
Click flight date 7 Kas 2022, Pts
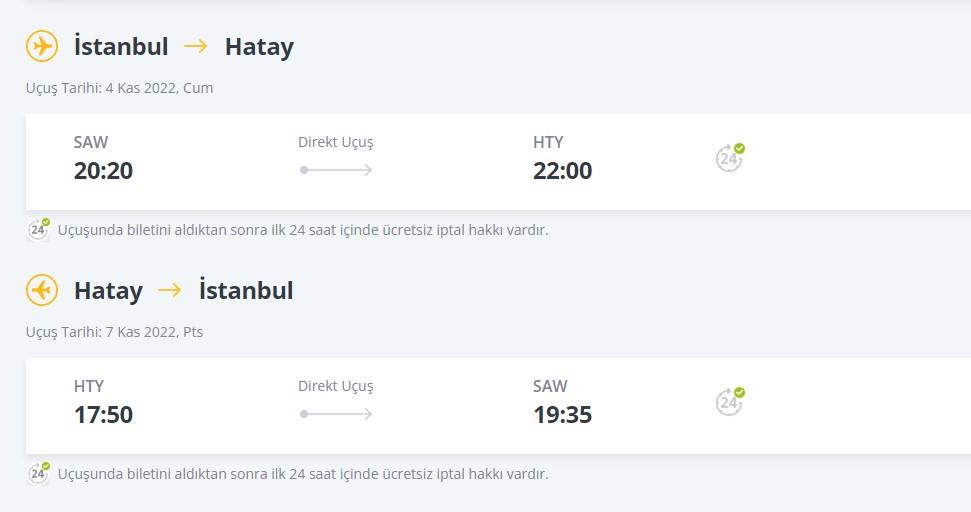[x=154, y=332]
